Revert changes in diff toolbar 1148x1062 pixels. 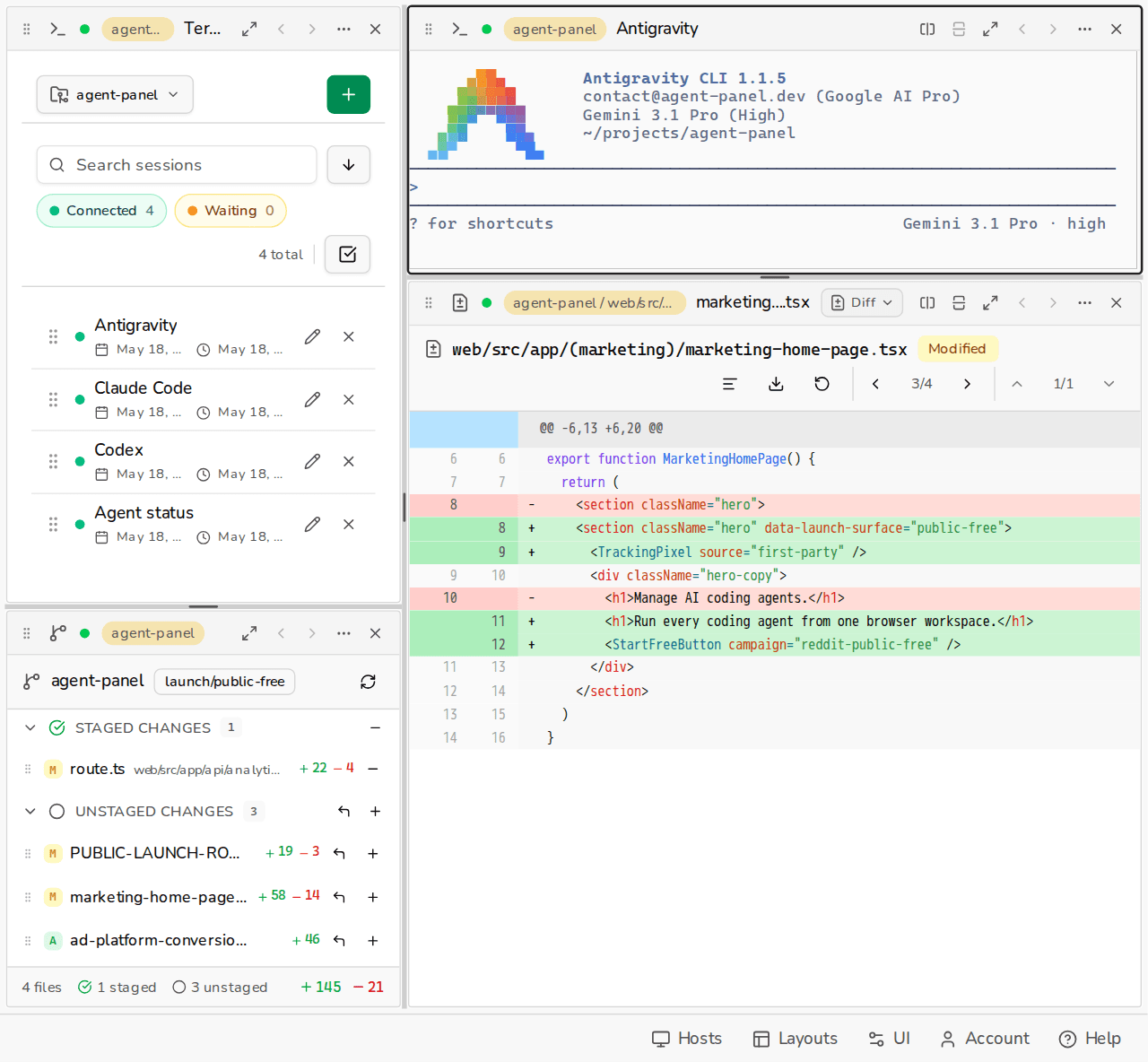[822, 384]
